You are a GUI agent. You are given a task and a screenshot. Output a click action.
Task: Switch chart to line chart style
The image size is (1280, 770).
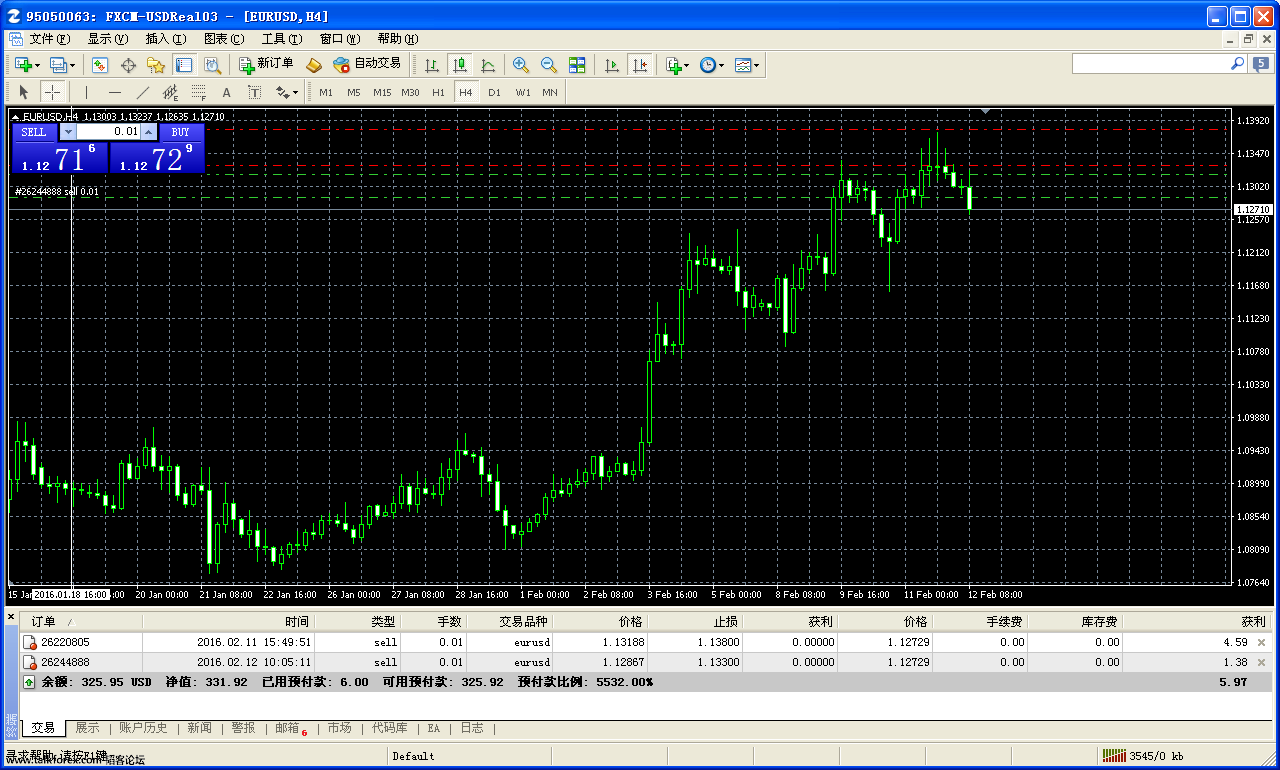pyautogui.click(x=488, y=65)
